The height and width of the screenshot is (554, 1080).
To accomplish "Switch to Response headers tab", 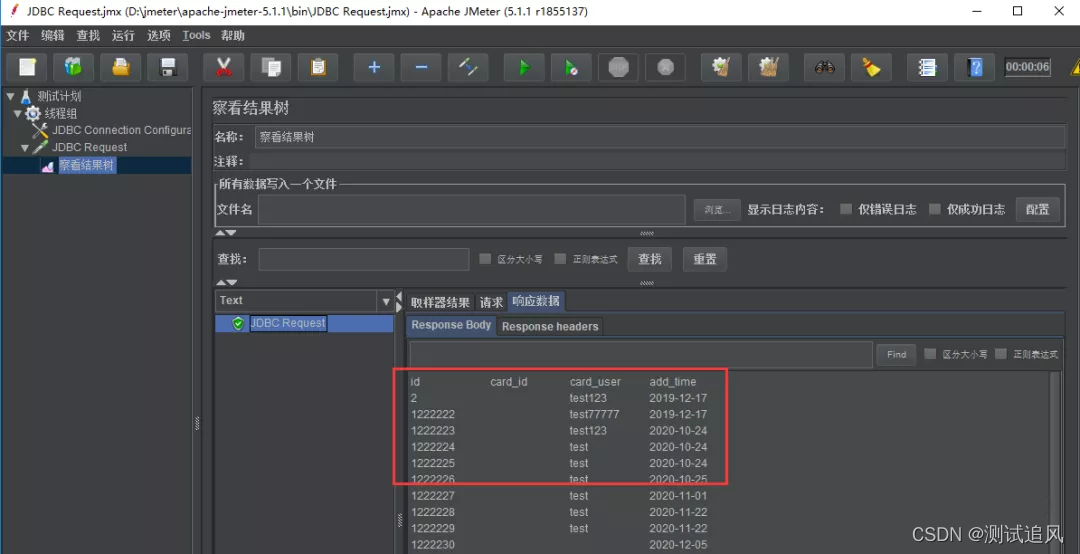I will click(550, 327).
